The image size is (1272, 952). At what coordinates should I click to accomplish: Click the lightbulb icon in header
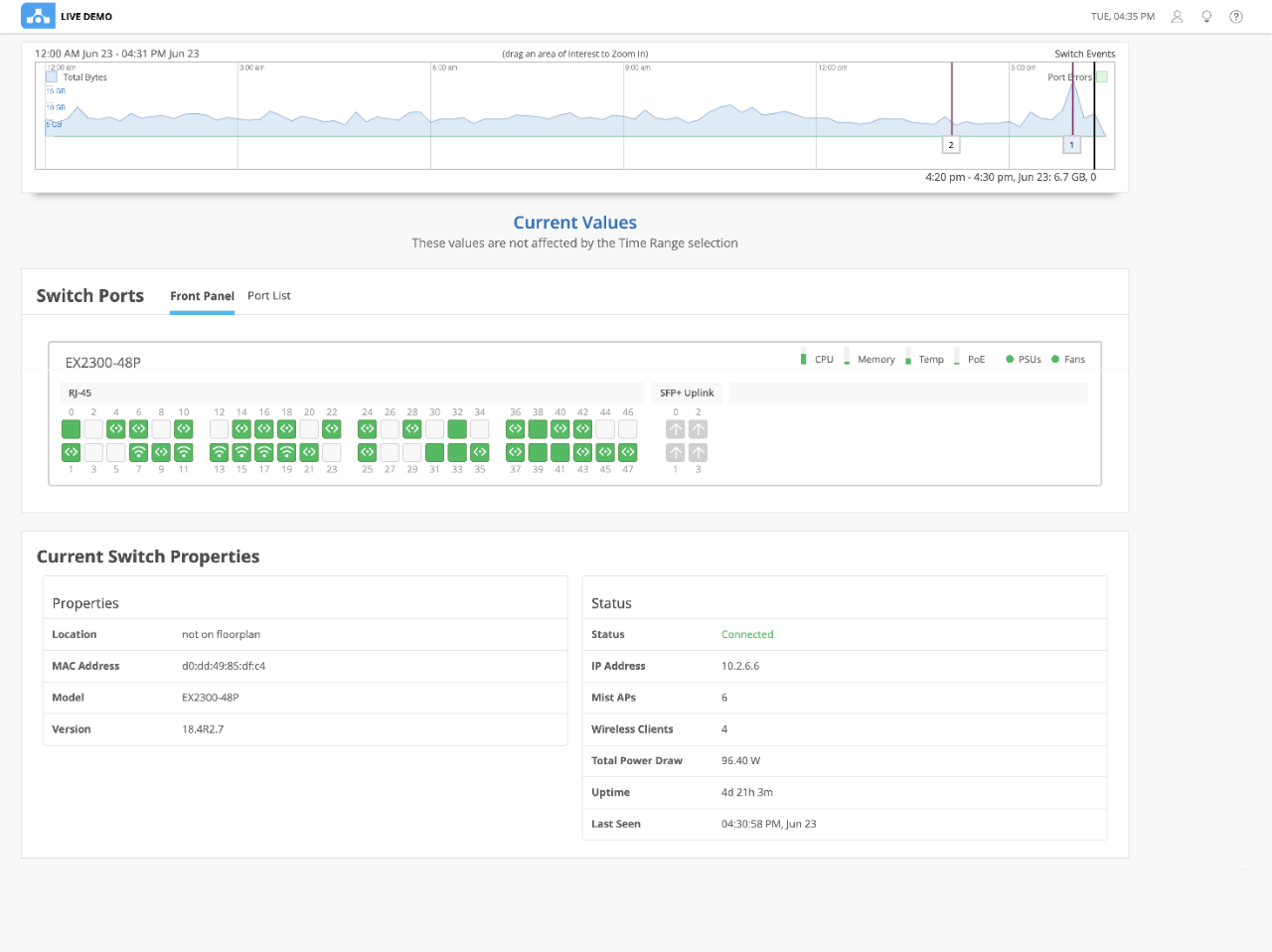pyautogui.click(x=1206, y=16)
